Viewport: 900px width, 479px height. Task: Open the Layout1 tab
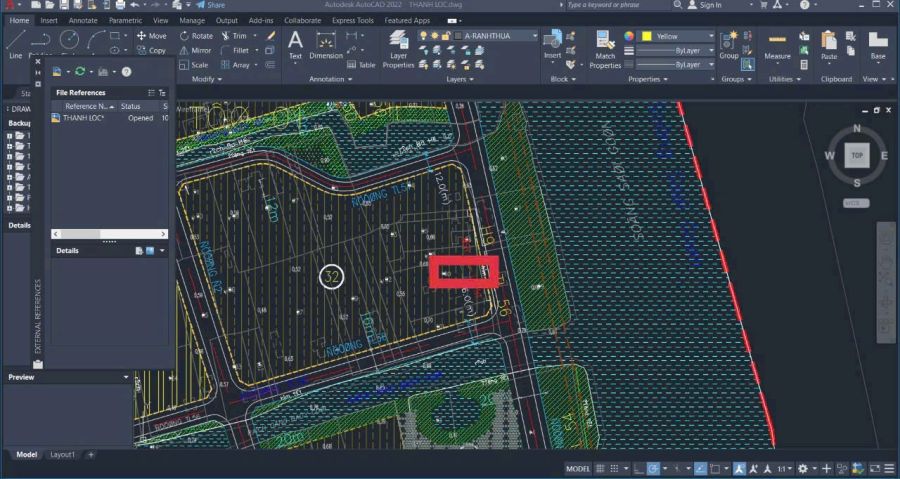coord(63,455)
